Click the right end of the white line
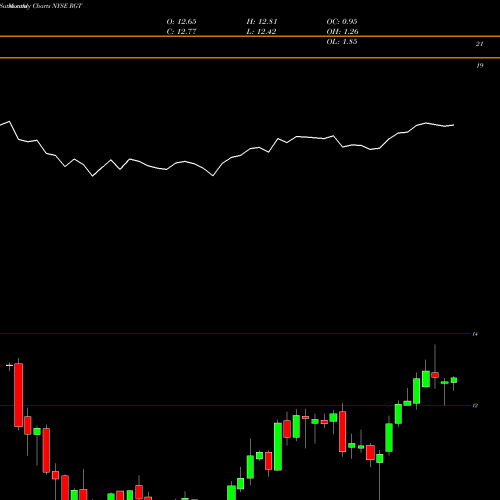The height and width of the screenshot is (500, 500). tap(453, 125)
